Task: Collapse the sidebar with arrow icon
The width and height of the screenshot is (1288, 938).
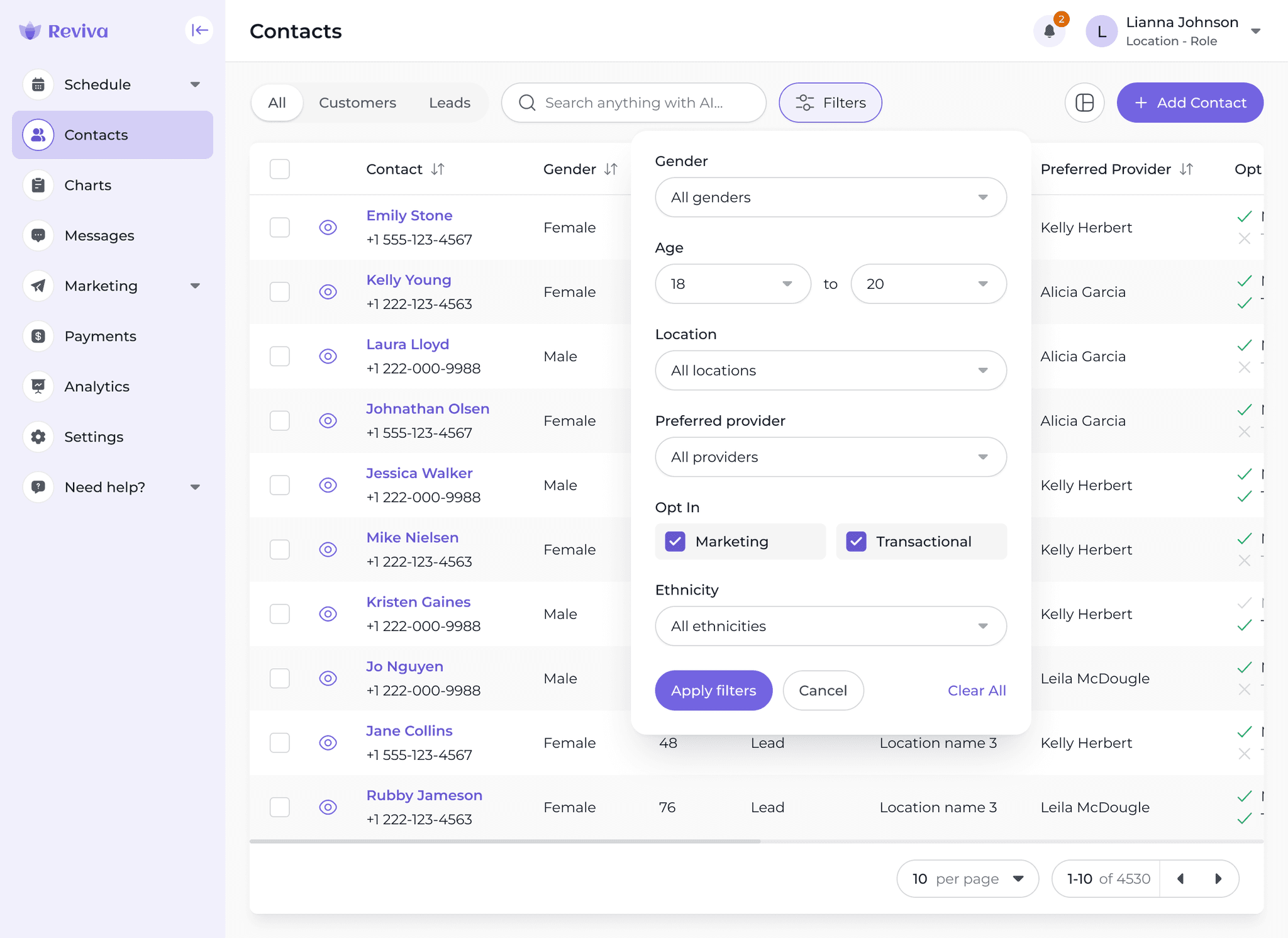Action: pos(199,30)
